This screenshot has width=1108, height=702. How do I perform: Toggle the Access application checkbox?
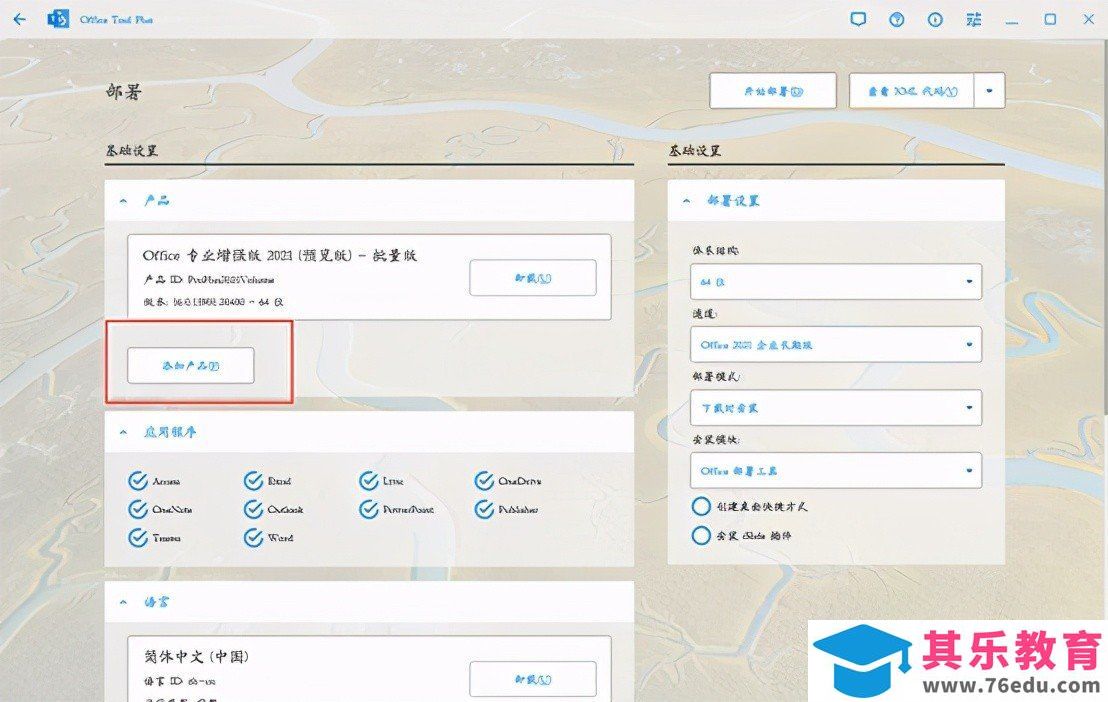coord(138,481)
